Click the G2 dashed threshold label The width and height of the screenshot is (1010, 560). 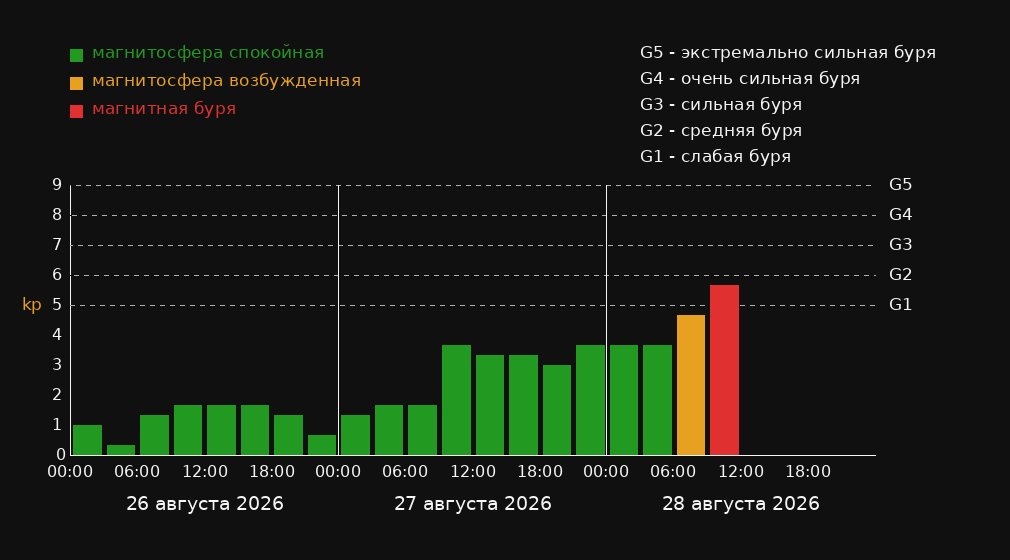coord(900,275)
